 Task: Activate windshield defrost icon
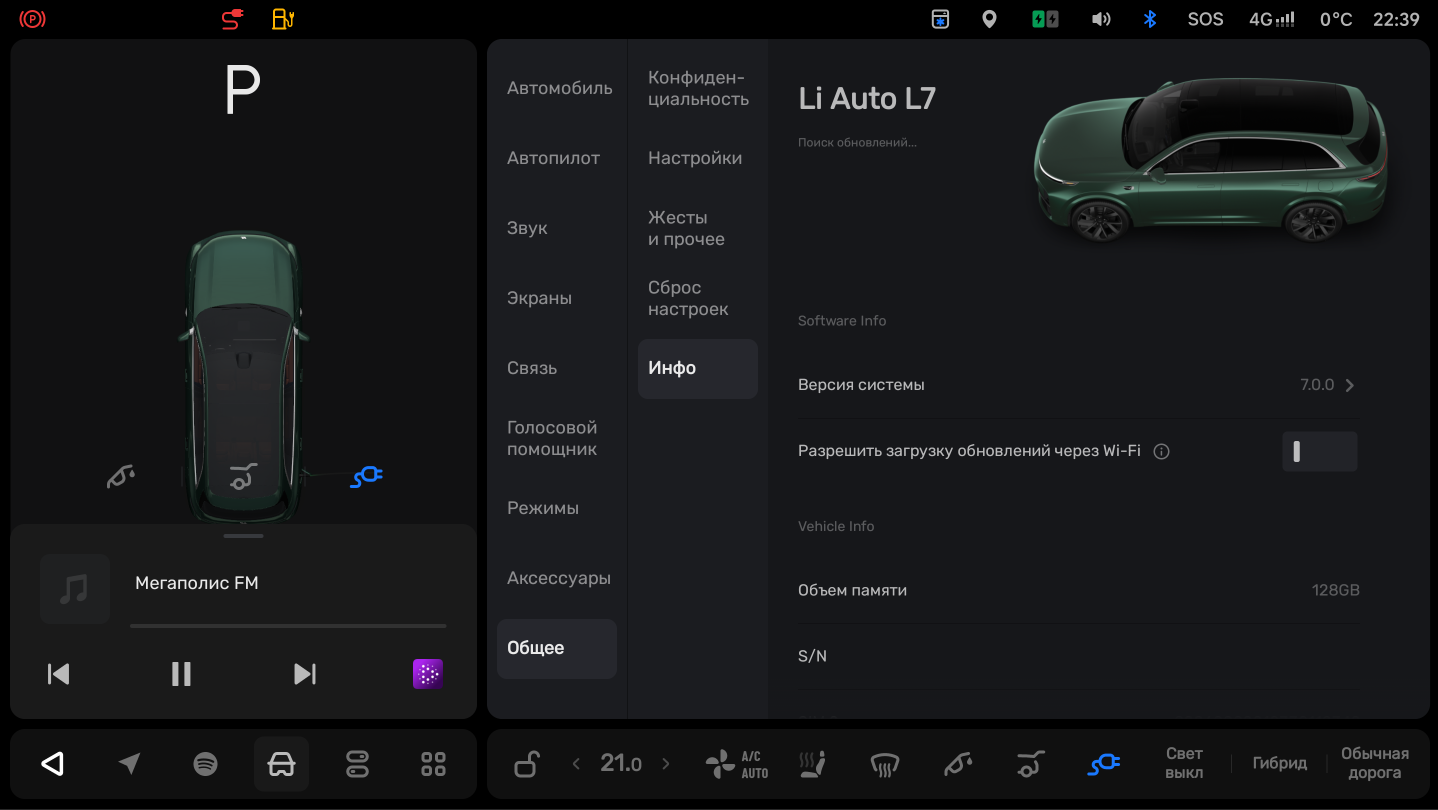[884, 765]
